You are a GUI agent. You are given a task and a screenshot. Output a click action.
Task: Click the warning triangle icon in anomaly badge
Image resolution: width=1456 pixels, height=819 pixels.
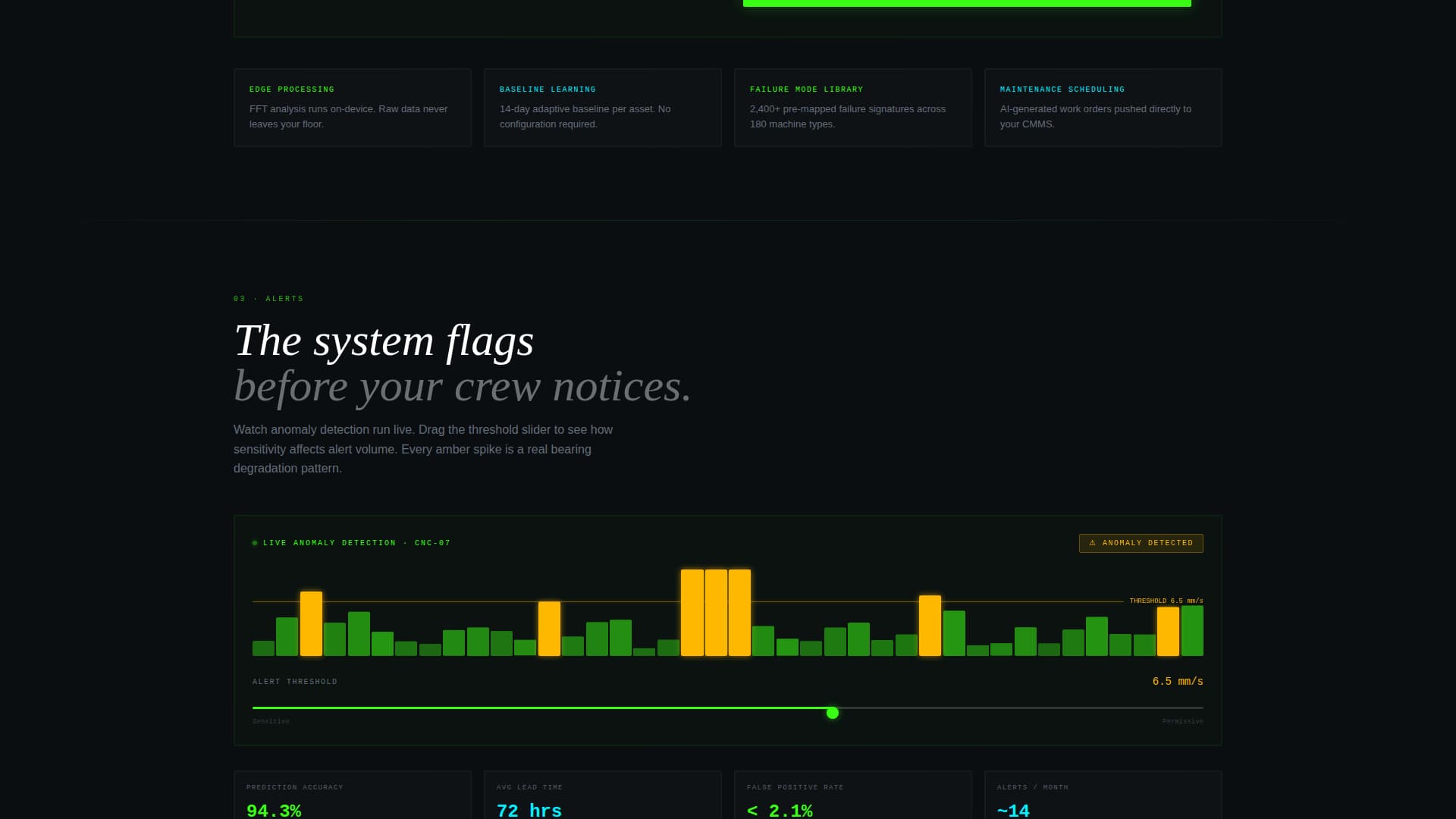1092,543
